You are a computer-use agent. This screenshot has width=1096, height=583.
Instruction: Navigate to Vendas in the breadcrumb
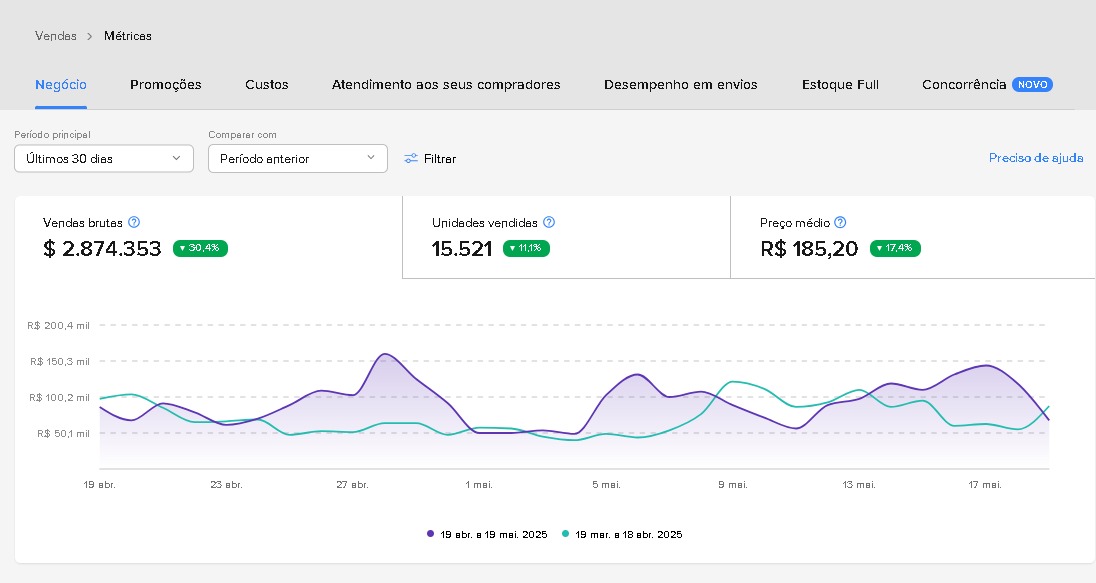(56, 36)
